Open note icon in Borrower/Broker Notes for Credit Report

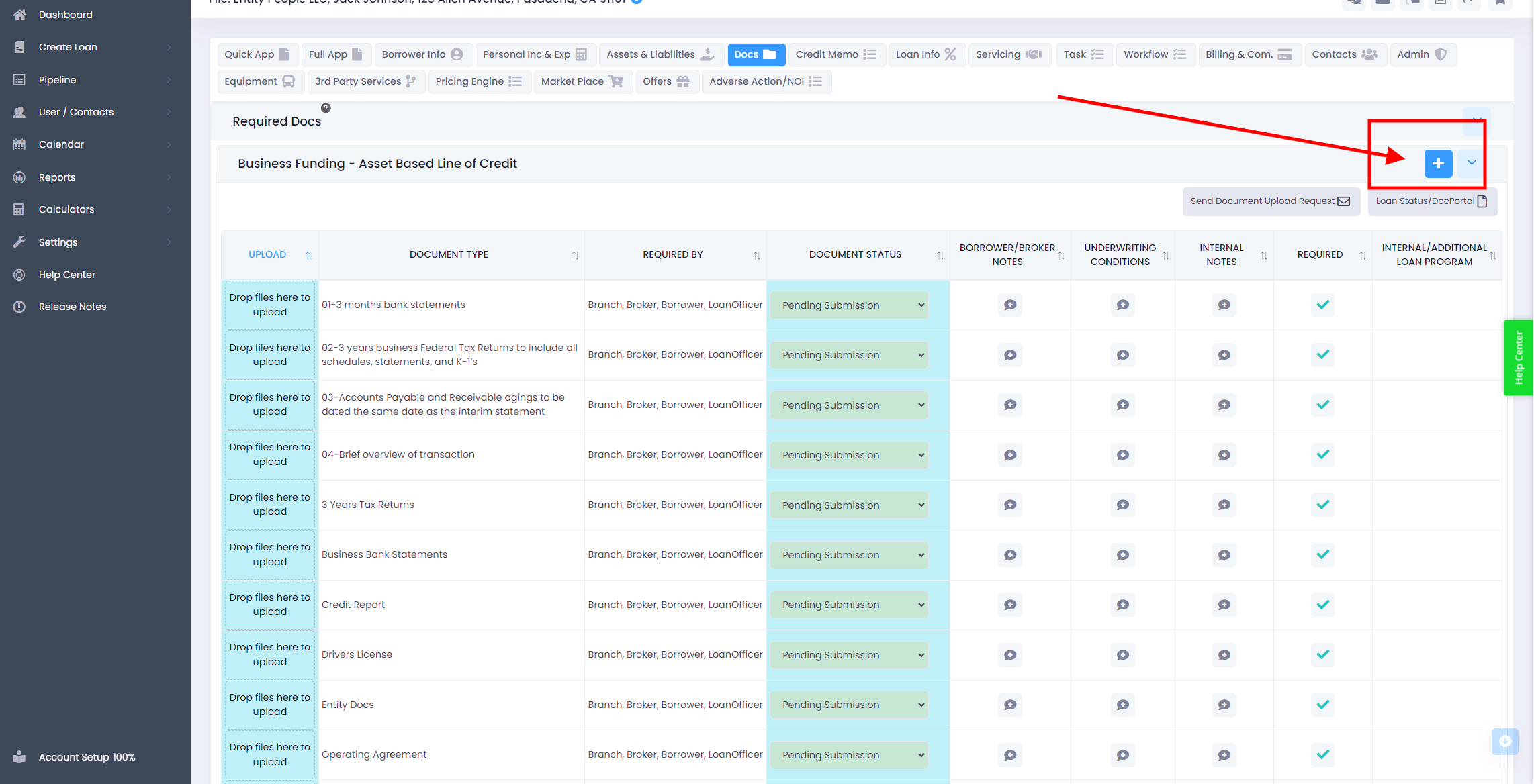click(x=1009, y=604)
